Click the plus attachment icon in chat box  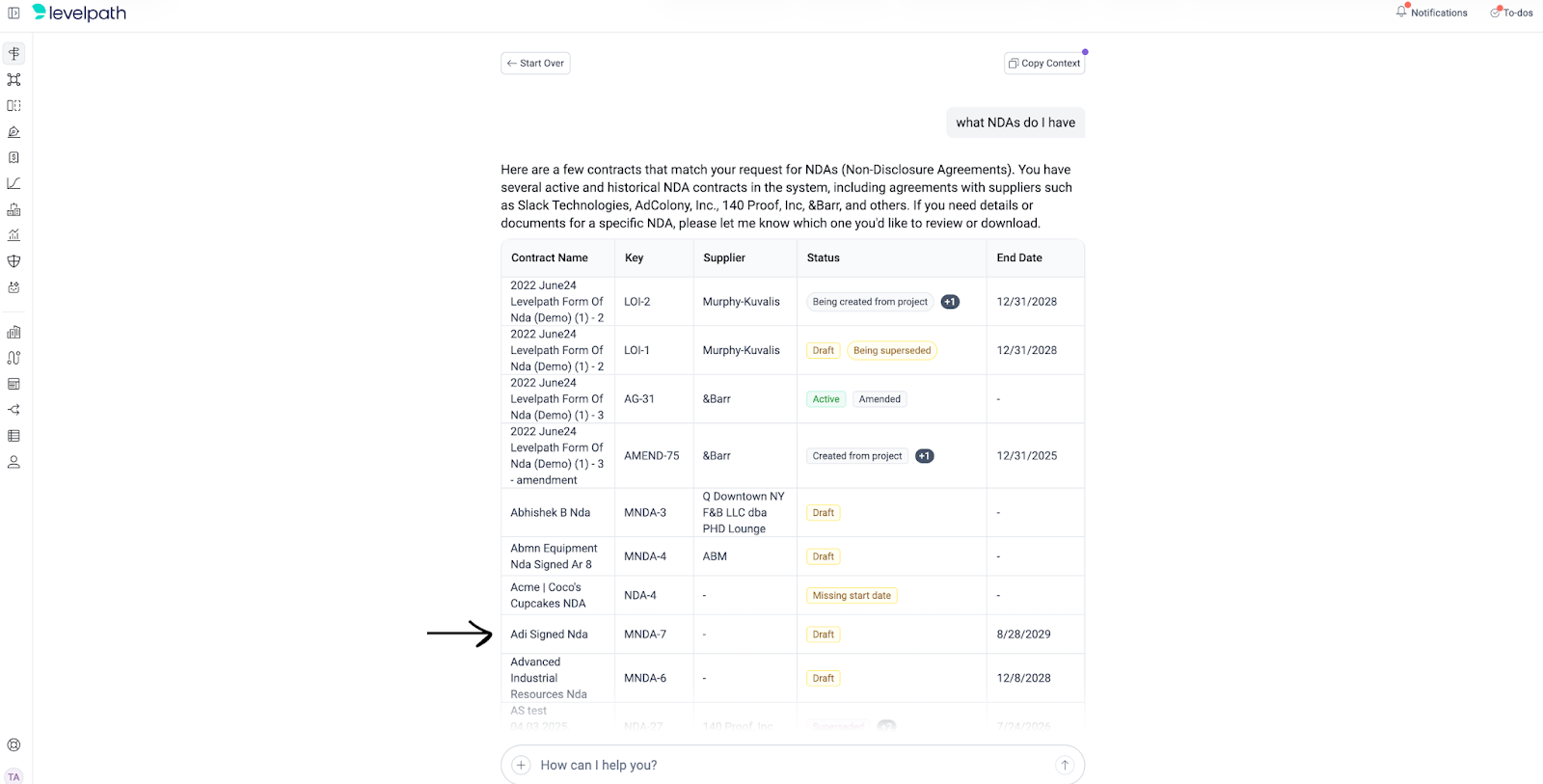tap(521, 765)
